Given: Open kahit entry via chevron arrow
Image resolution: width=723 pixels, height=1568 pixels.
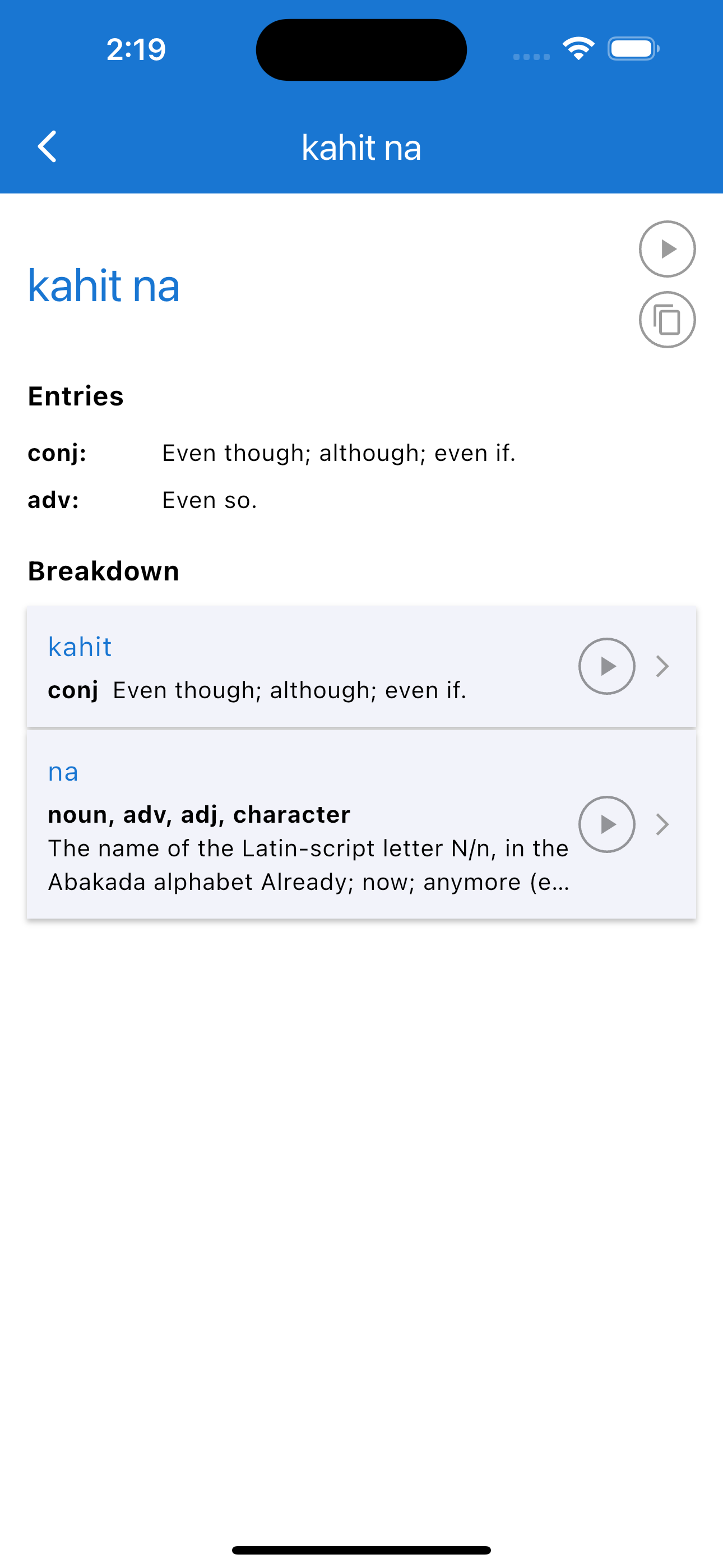Looking at the screenshot, I should pyautogui.click(x=662, y=666).
